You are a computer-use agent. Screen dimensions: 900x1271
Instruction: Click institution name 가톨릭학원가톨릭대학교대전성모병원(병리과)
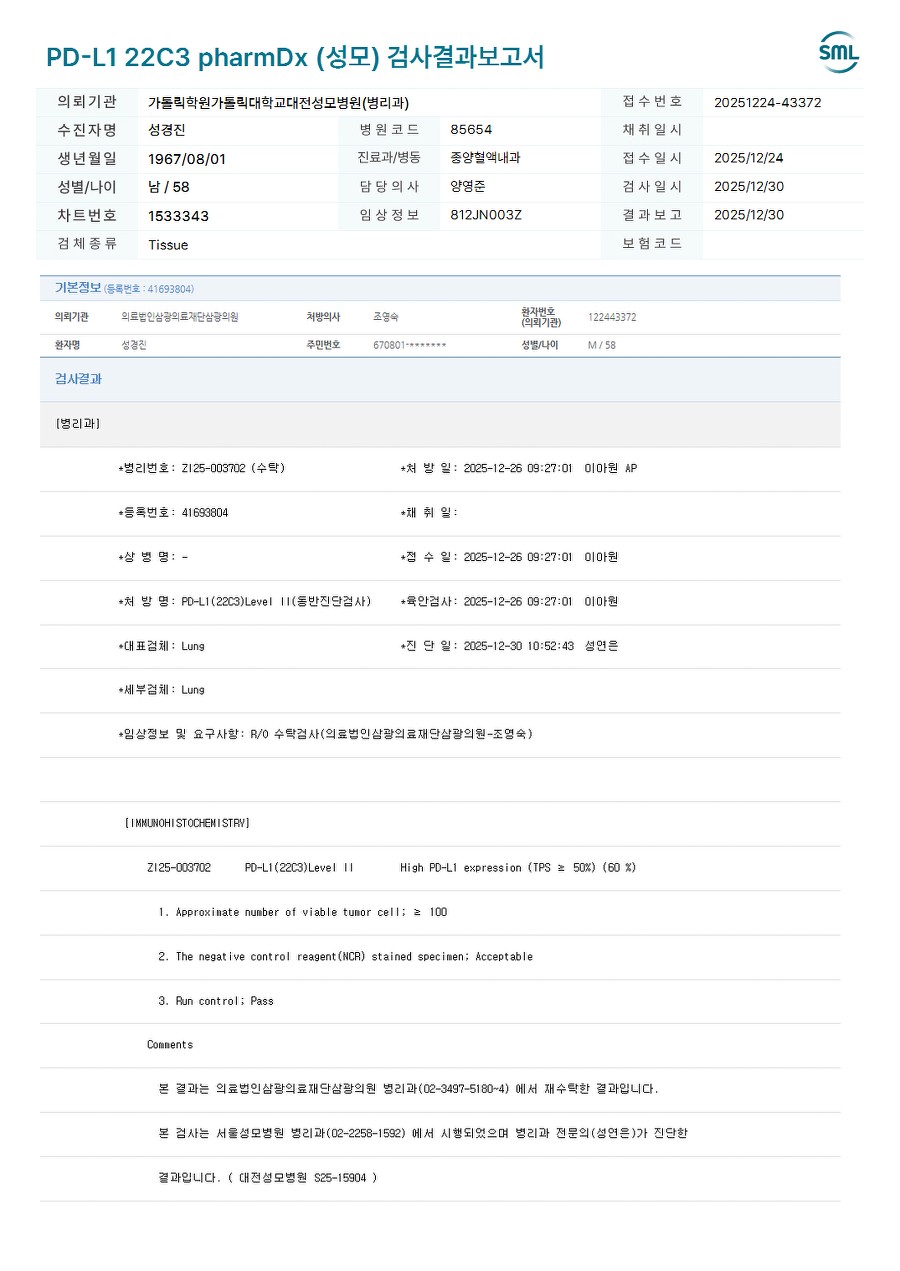pyautogui.click(x=279, y=103)
